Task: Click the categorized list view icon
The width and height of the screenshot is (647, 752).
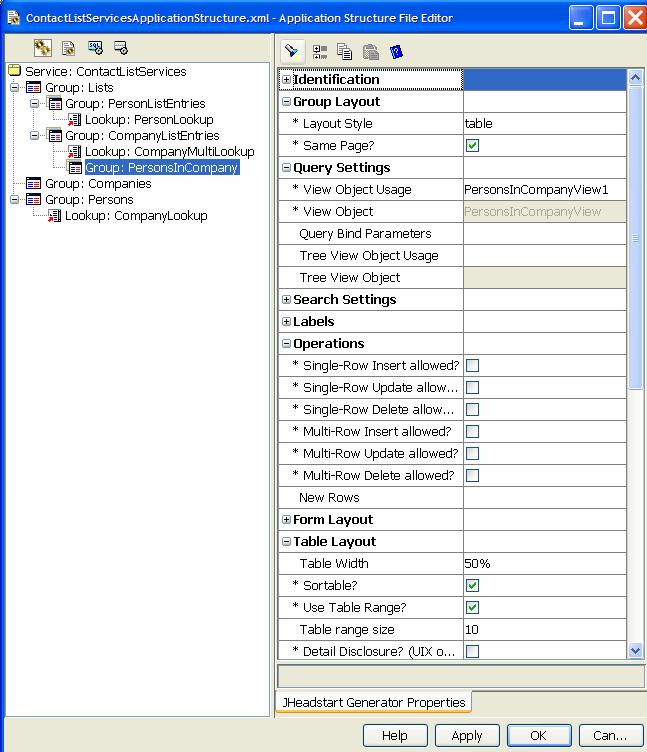Action: [320, 51]
